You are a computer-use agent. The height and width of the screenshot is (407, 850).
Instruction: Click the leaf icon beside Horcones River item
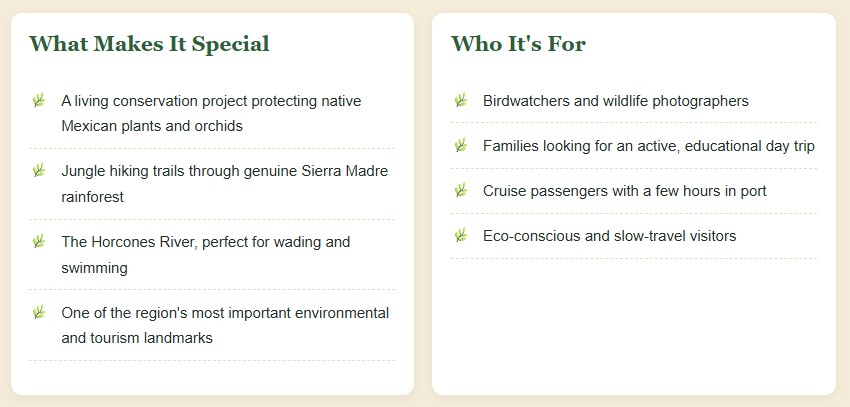[x=38, y=241]
